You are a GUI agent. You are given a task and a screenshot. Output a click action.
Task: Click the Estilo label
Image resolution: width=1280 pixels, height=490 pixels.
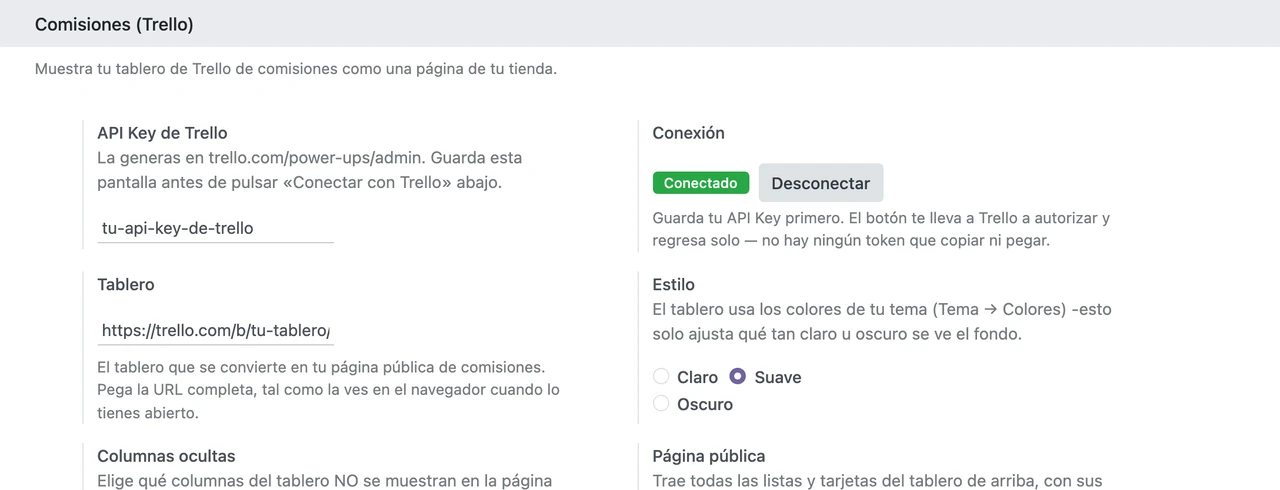(673, 284)
